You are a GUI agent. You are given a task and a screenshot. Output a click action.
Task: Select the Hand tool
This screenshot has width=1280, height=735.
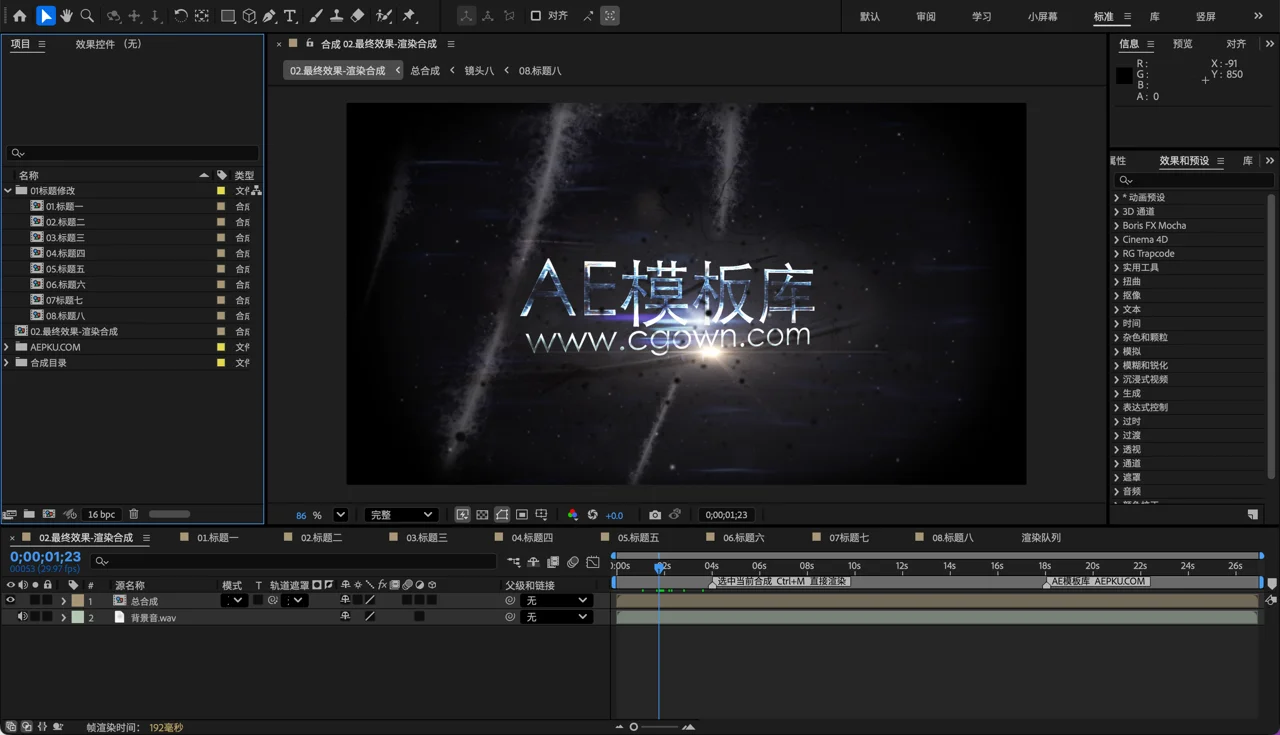(x=67, y=16)
